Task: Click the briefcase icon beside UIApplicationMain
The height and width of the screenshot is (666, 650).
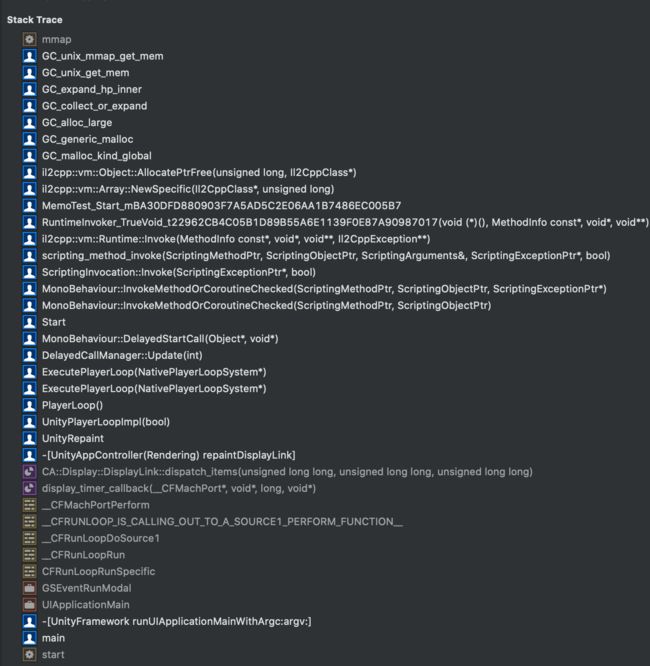Action: [29, 605]
